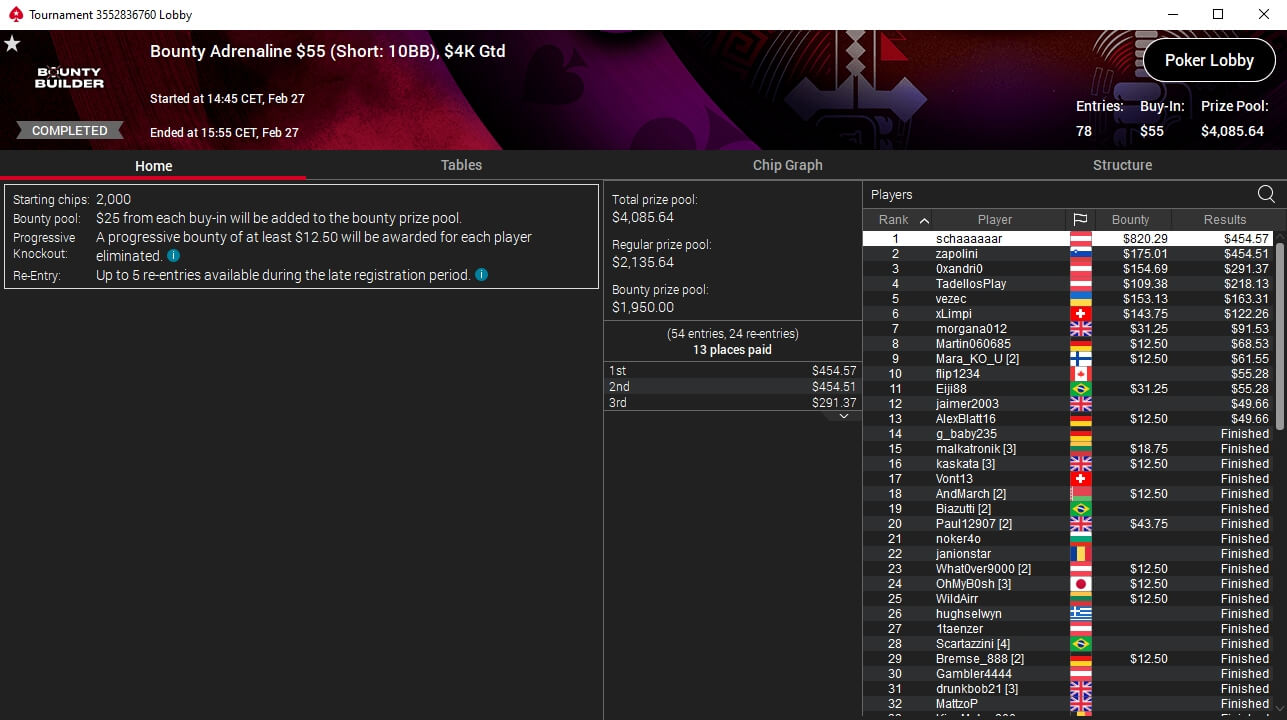This screenshot has width=1287, height=720.
Task: Sort the list by the Results column
Action: click(1224, 220)
